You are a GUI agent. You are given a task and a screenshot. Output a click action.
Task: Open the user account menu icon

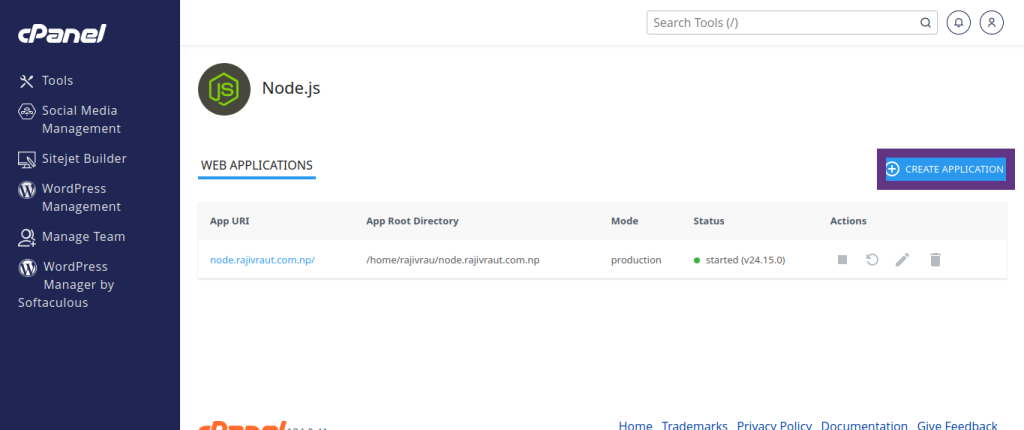coord(991,22)
